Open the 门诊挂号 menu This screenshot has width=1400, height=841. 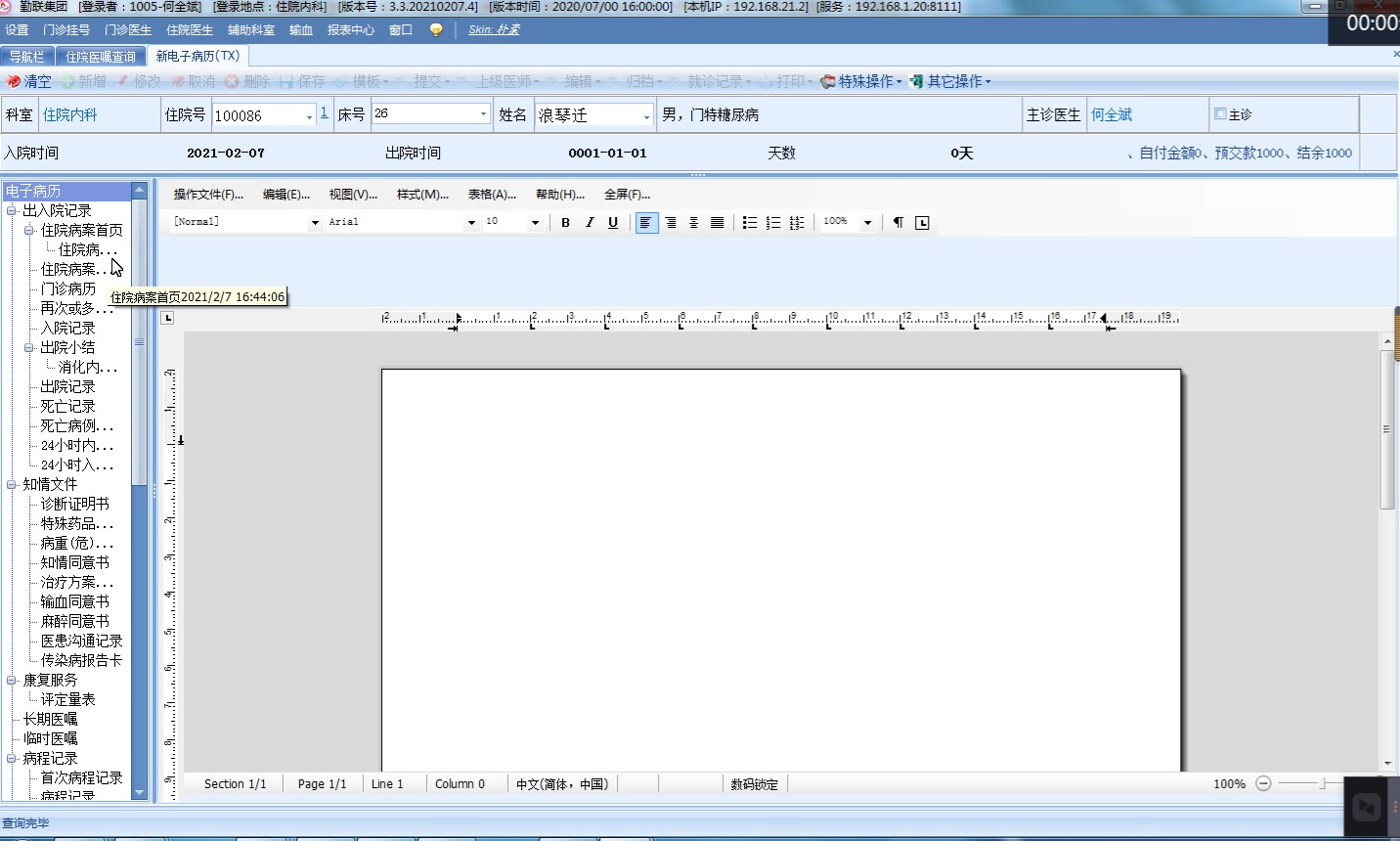tap(66, 30)
